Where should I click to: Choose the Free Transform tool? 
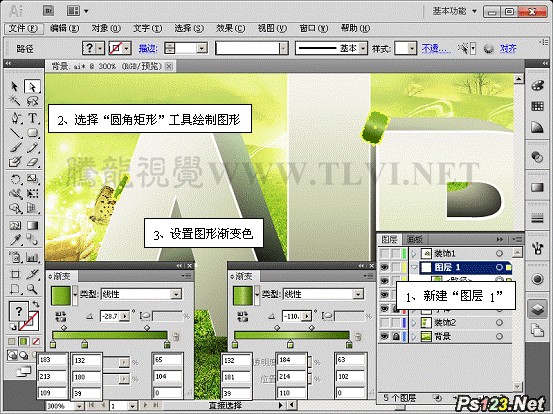32,194
